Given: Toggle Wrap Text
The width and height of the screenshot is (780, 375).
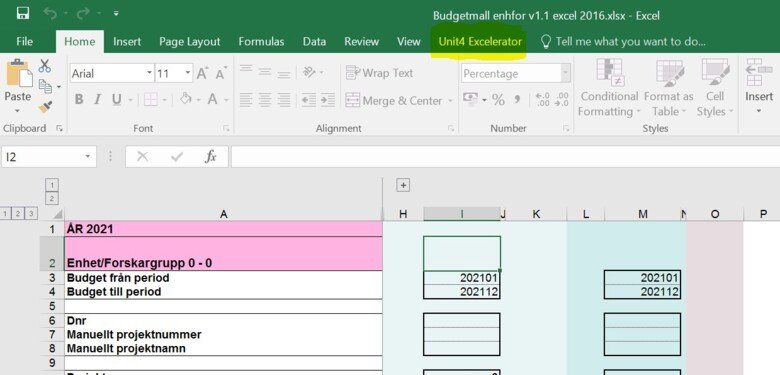Looking at the screenshot, I should pos(379,73).
